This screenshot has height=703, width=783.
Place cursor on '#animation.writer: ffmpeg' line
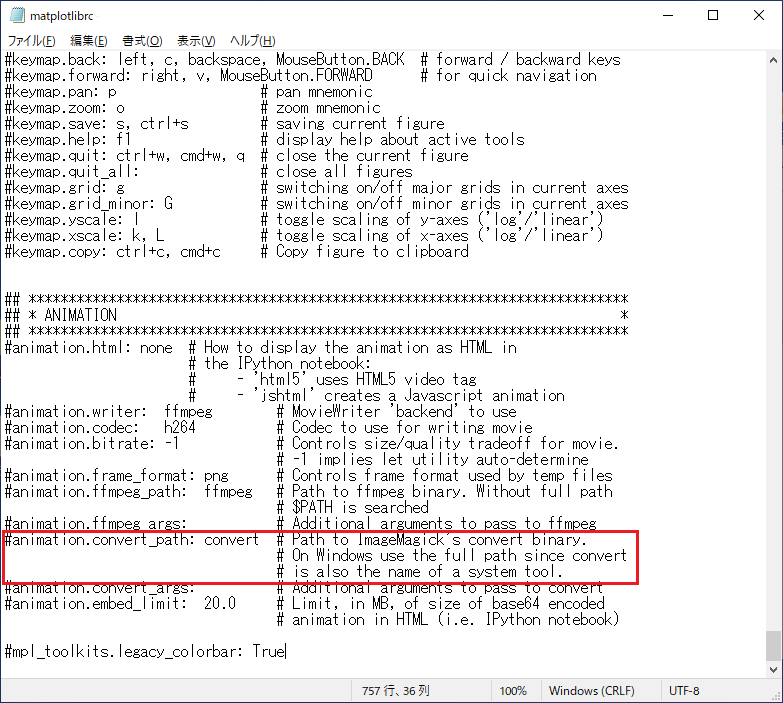[x=261, y=411]
